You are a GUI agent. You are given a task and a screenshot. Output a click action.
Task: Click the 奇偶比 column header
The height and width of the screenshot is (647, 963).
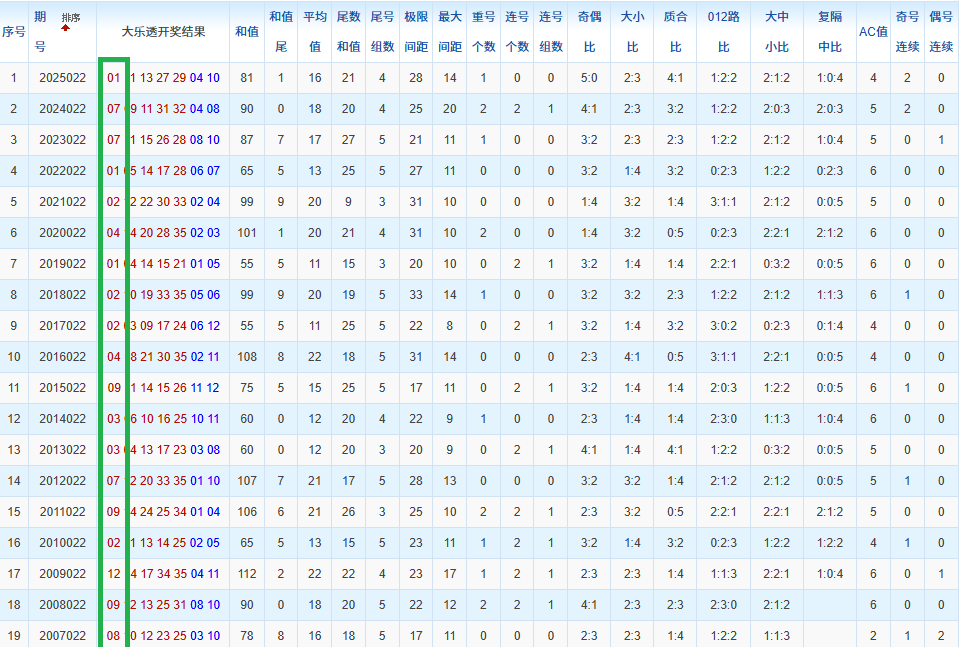590,31
